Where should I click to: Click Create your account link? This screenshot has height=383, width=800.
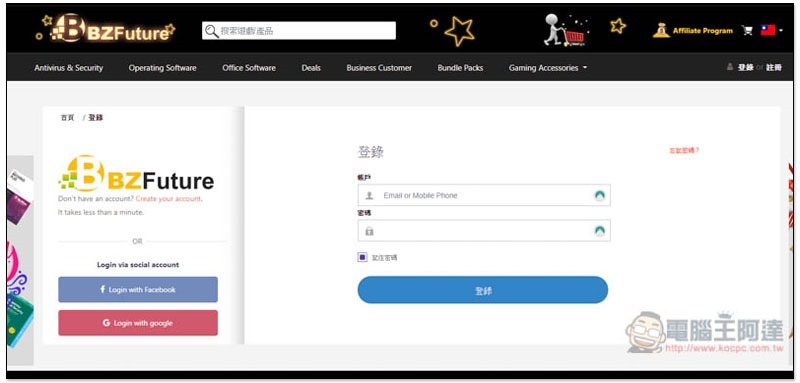168,199
